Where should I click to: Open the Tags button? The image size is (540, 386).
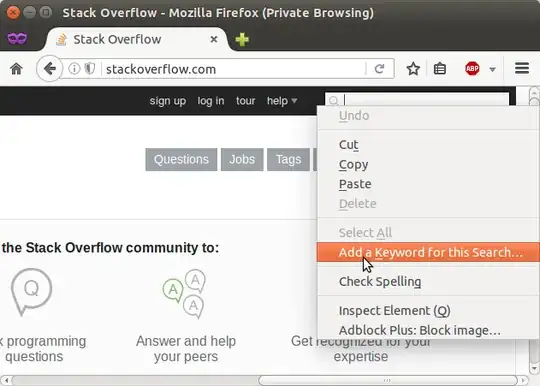click(288, 159)
